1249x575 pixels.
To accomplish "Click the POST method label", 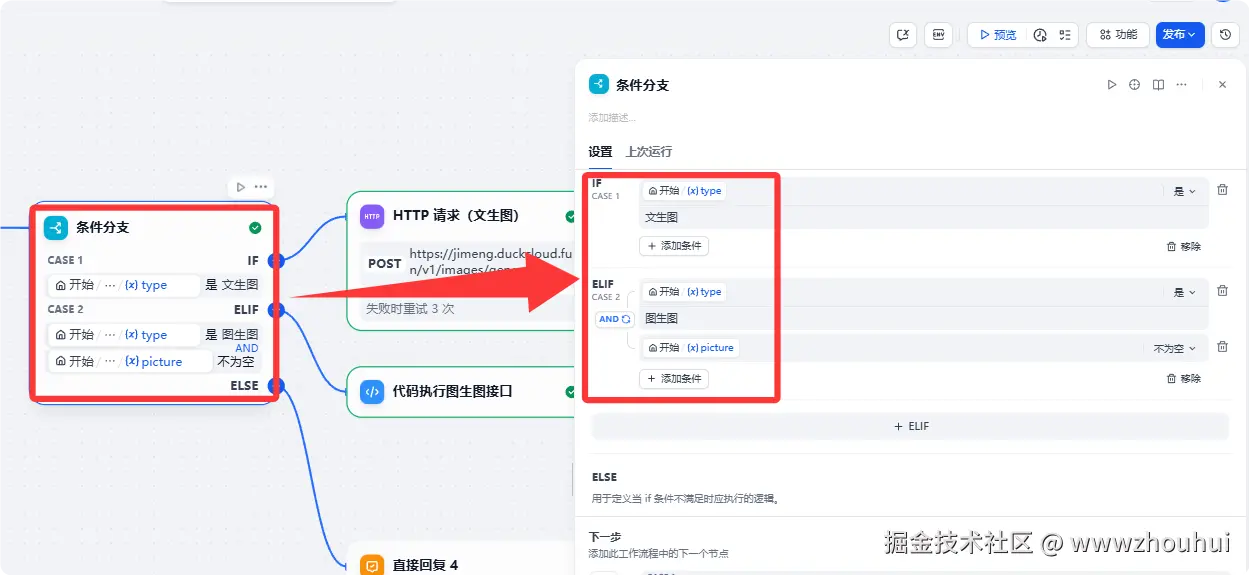I will point(385,264).
